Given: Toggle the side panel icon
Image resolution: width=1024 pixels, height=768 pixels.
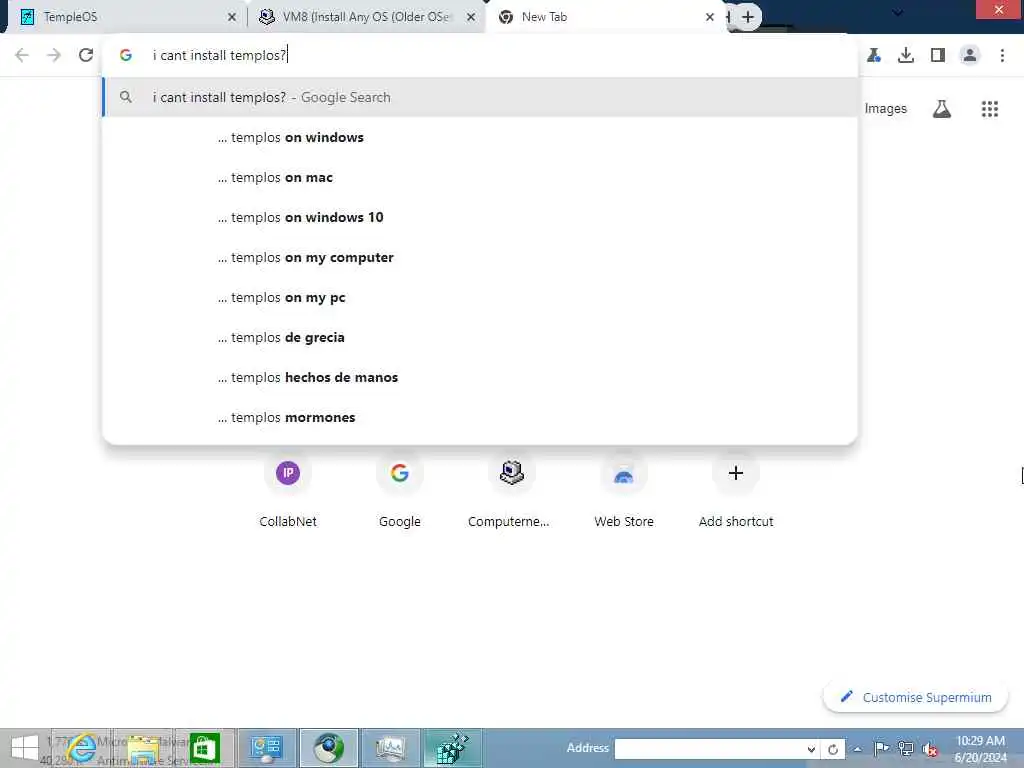Looking at the screenshot, I should coord(938,56).
